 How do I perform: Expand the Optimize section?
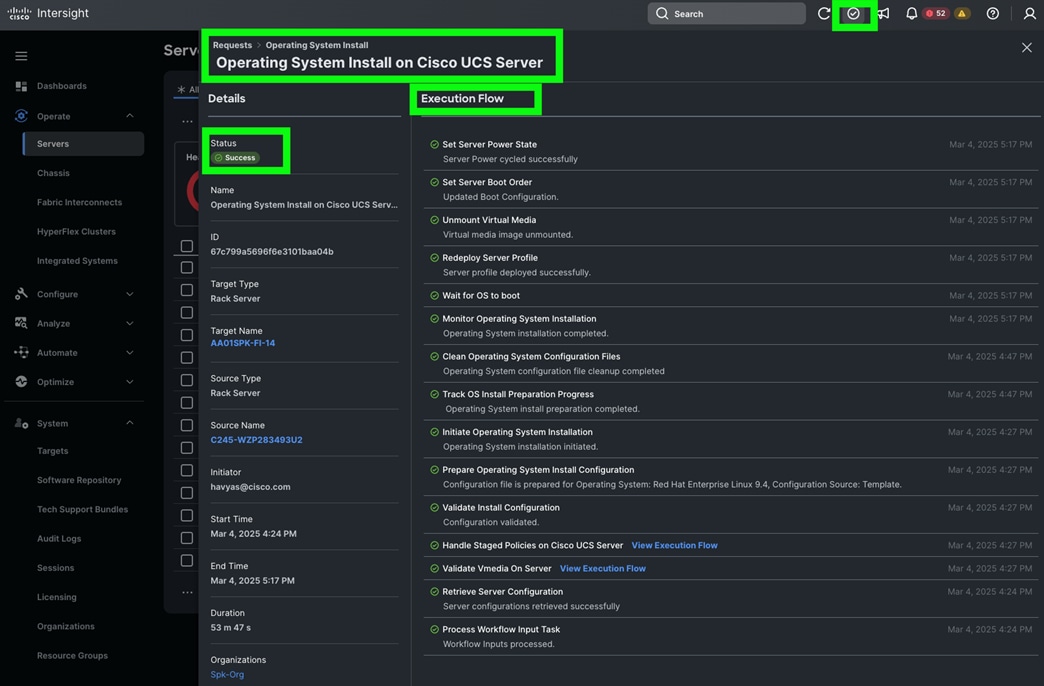coord(130,382)
